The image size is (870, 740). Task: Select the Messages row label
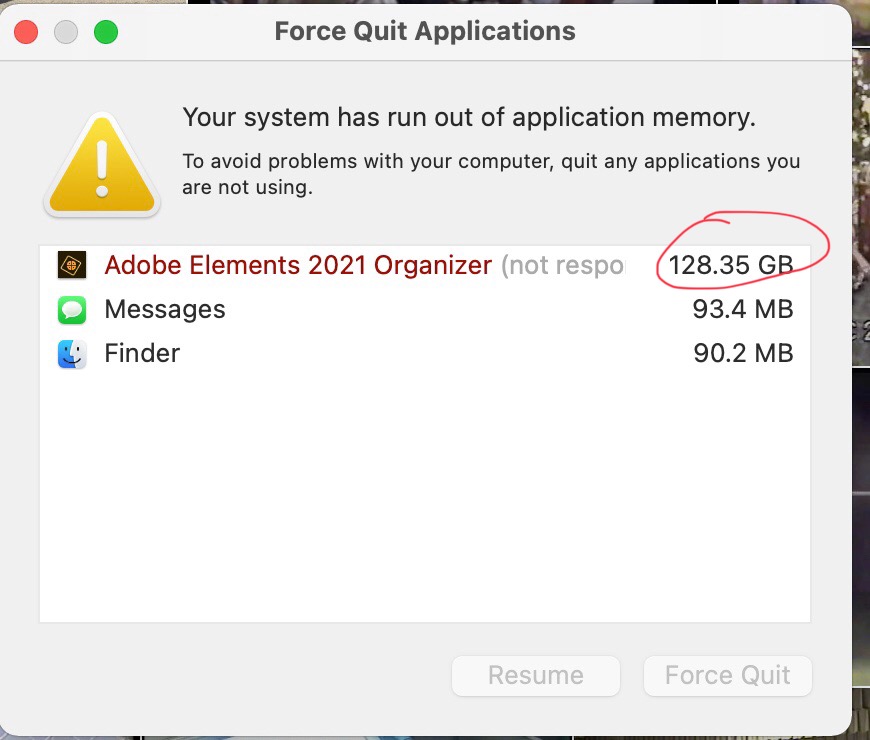[165, 310]
